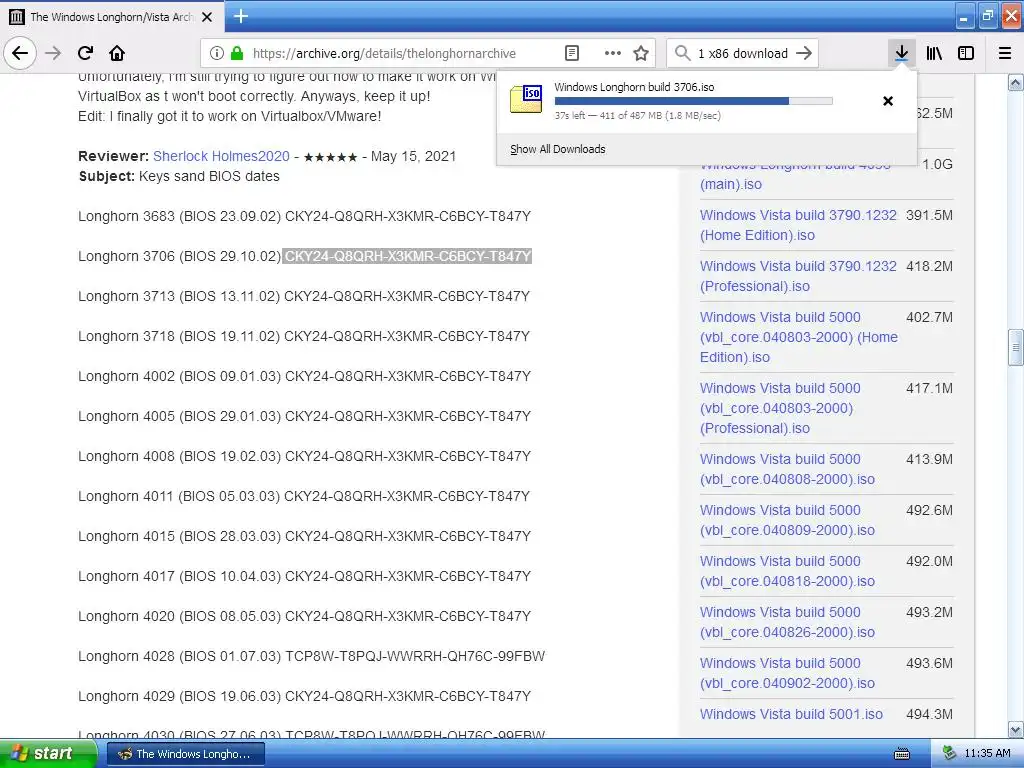Click the highlighted Longhorn 3706 product key
Image resolution: width=1024 pixels, height=768 pixels.
click(x=408, y=256)
